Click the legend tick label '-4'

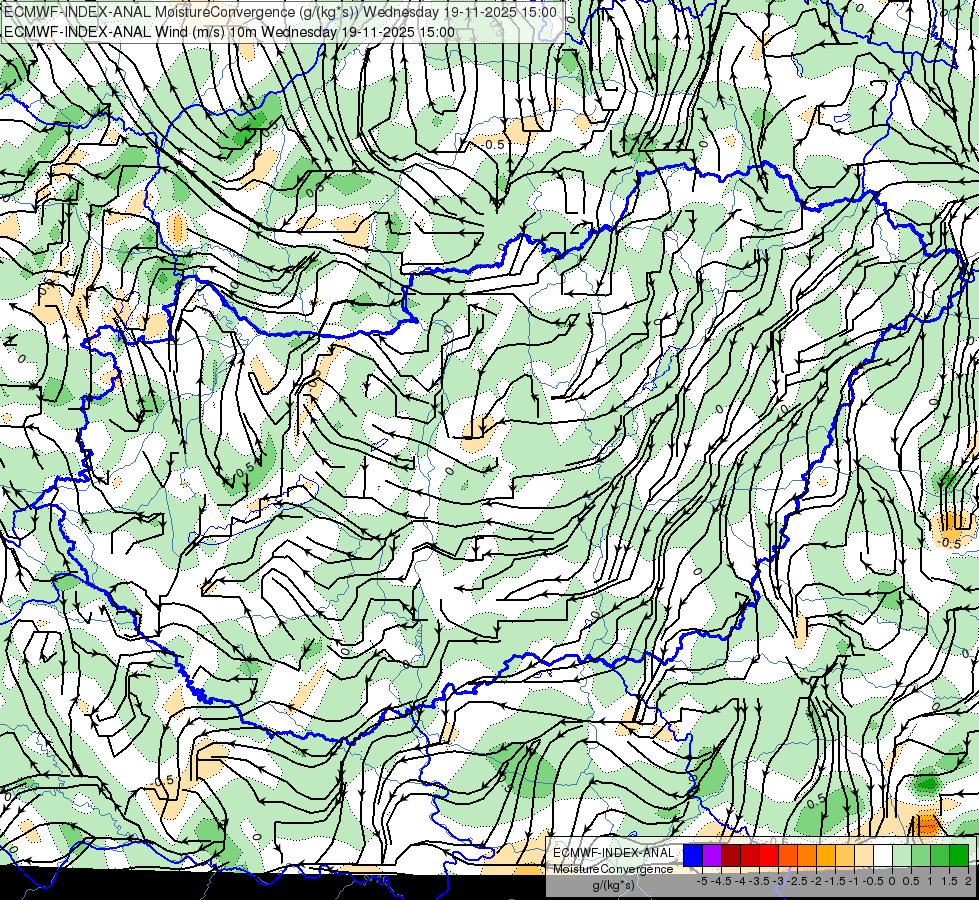tap(740, 881)
